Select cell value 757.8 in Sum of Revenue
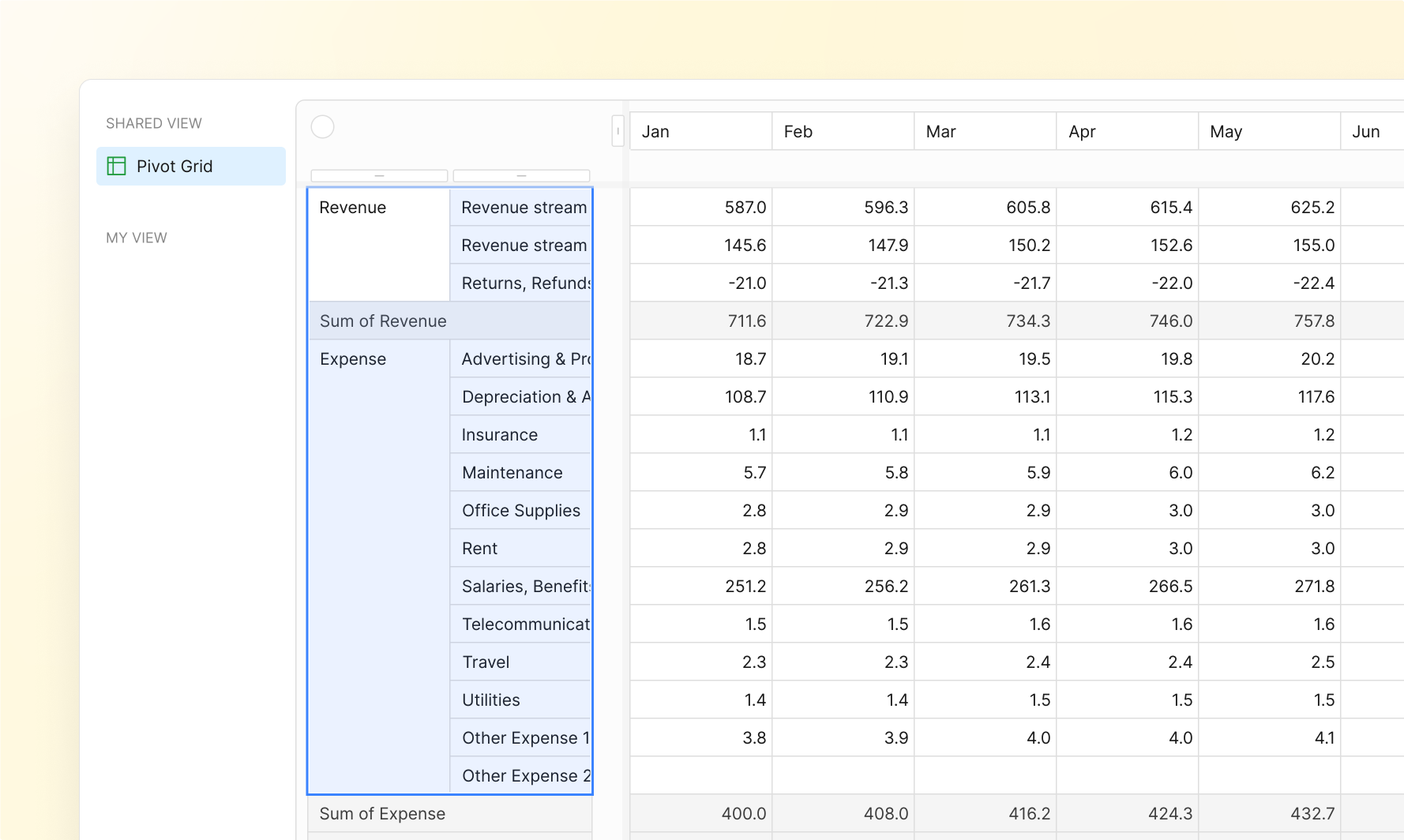The height and width of the screenshot is (840, 1404). click(1269, 321)
